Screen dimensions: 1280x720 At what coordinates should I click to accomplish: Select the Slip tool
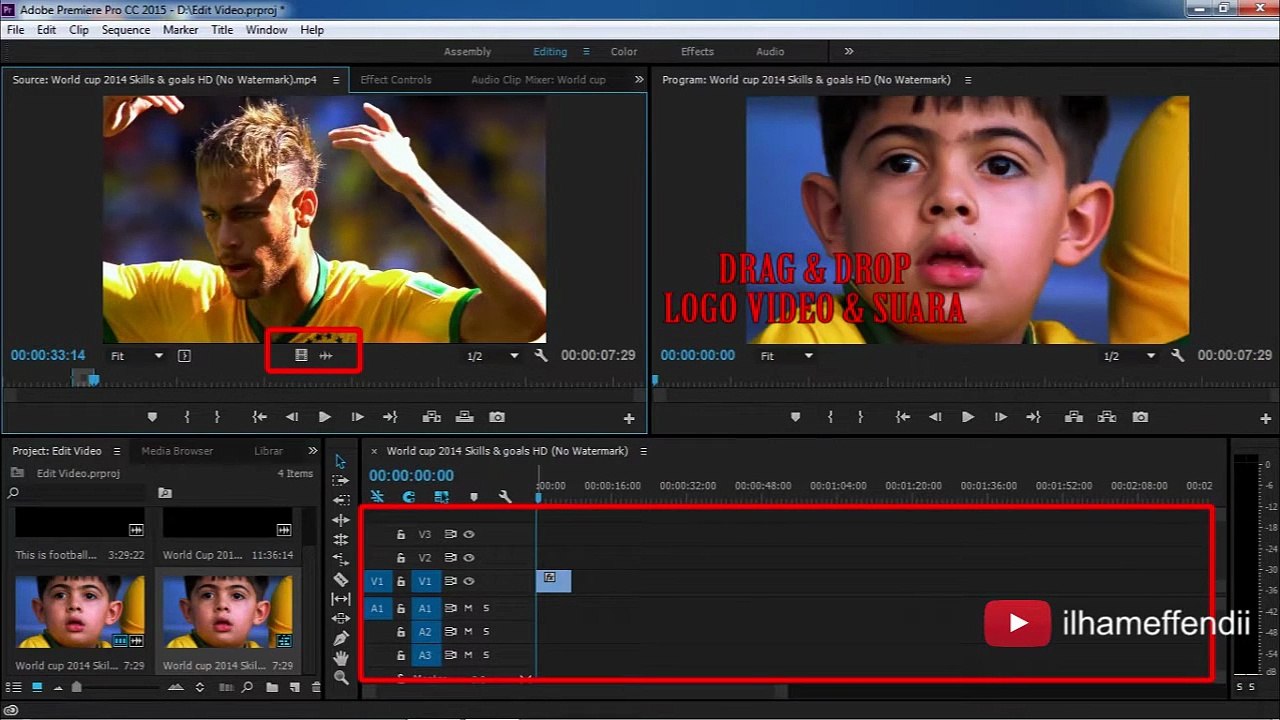pos(341,599)
